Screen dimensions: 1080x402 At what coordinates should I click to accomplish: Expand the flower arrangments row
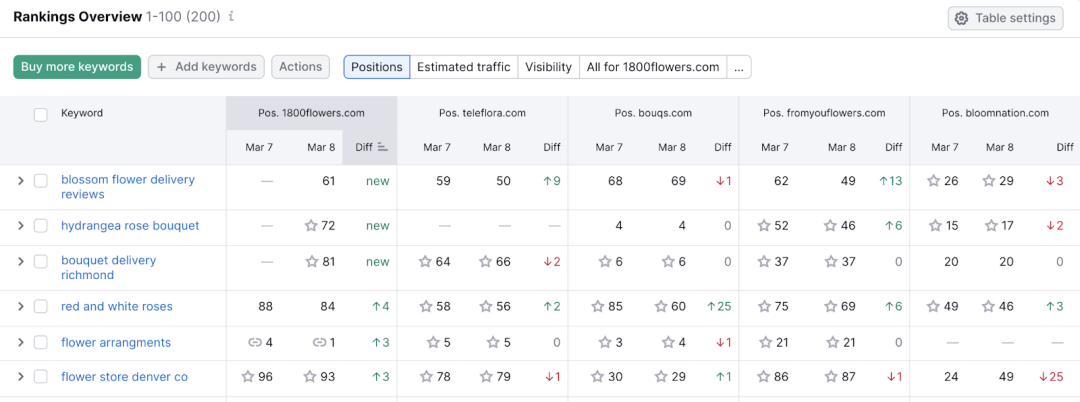point(21,342)
